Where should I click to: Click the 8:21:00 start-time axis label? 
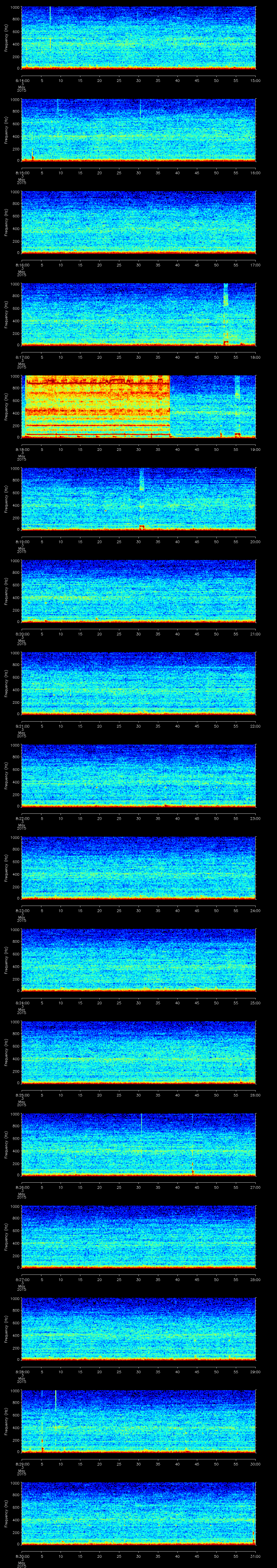point(22,726)
